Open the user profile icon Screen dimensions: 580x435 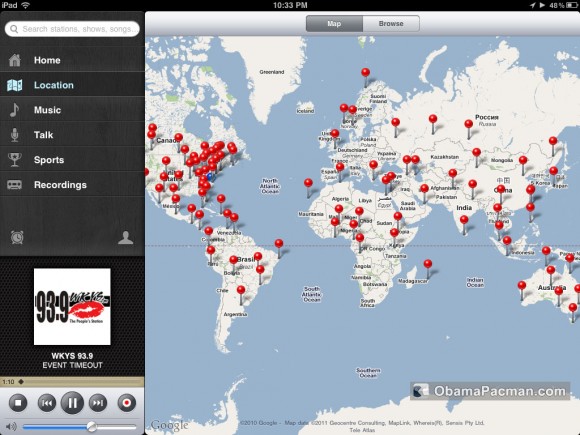(x=125, y=237)
